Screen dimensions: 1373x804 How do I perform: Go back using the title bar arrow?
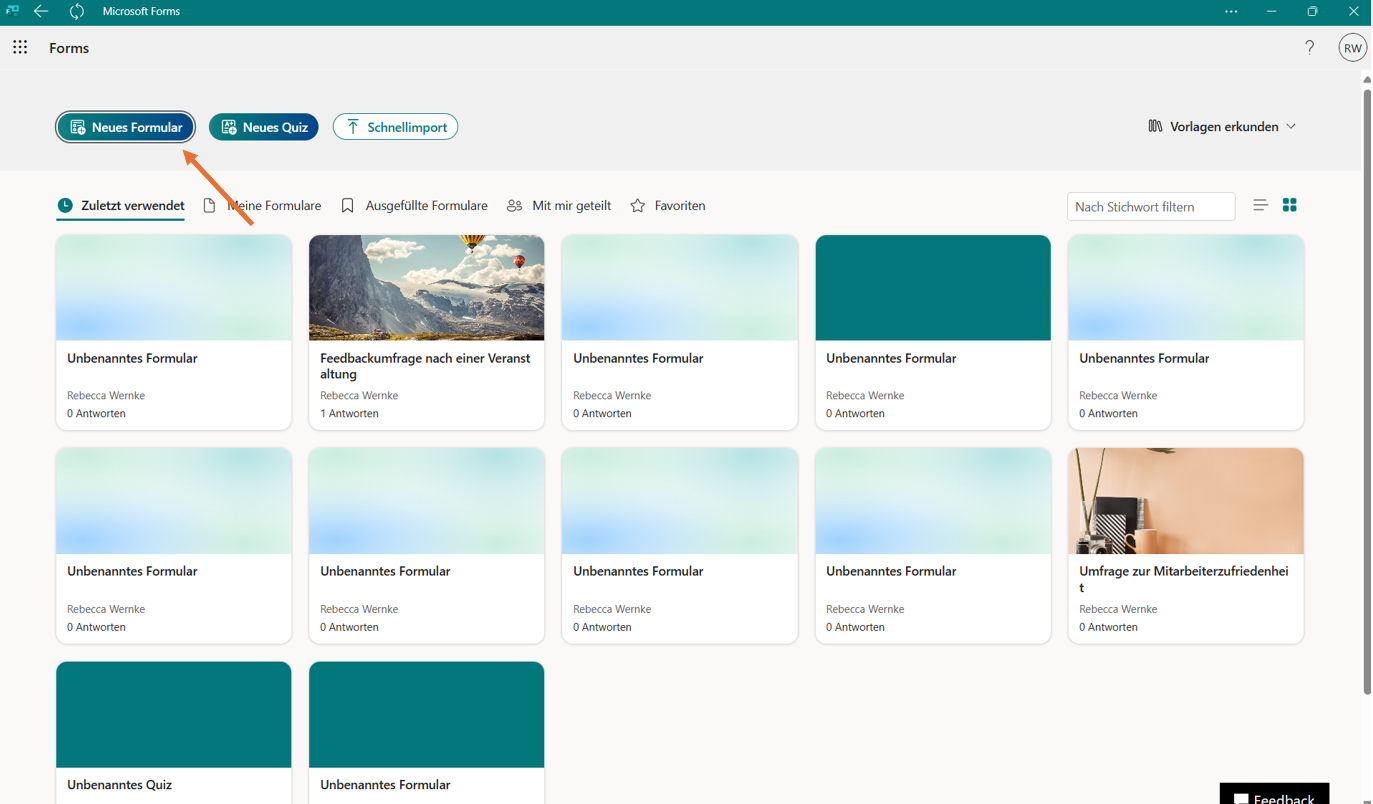[x=41, y=12]
